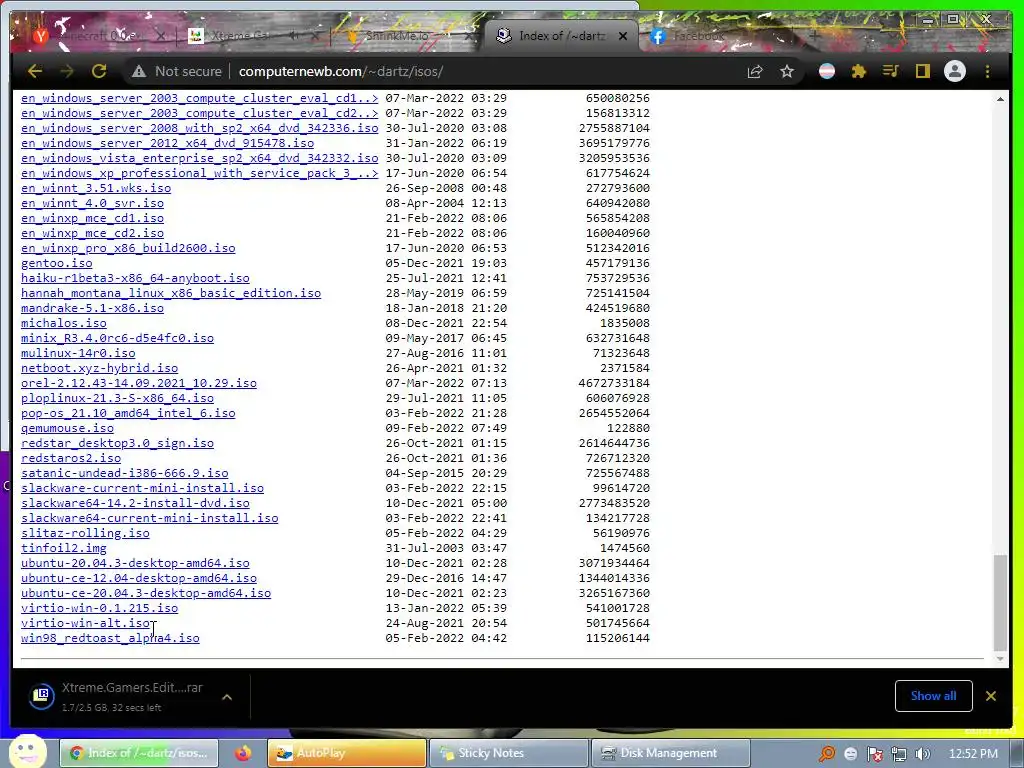Expand the download item options chevron
Viewport: 1024px width, 768px height.
point(227,697)
